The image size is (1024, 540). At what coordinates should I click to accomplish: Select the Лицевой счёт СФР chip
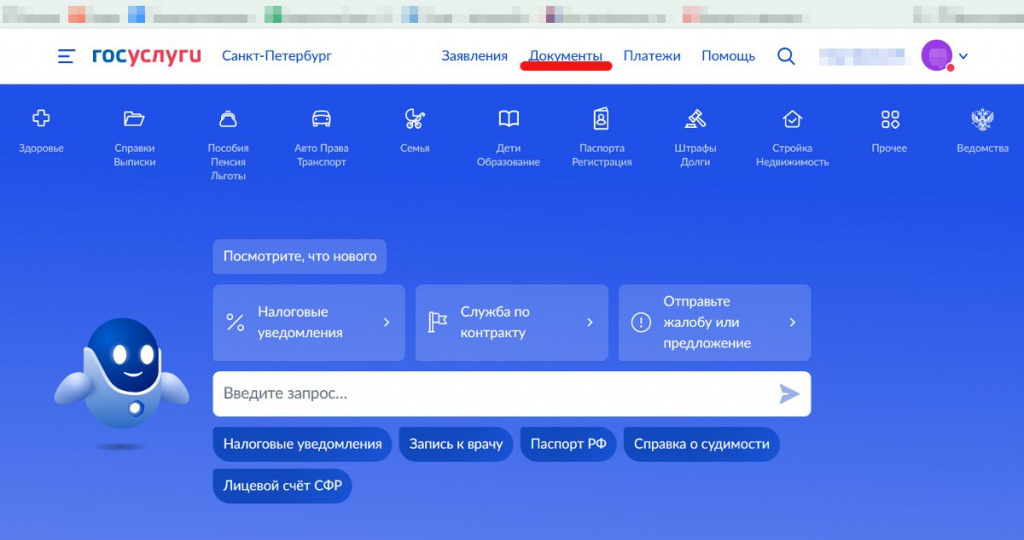coord(283,486)
